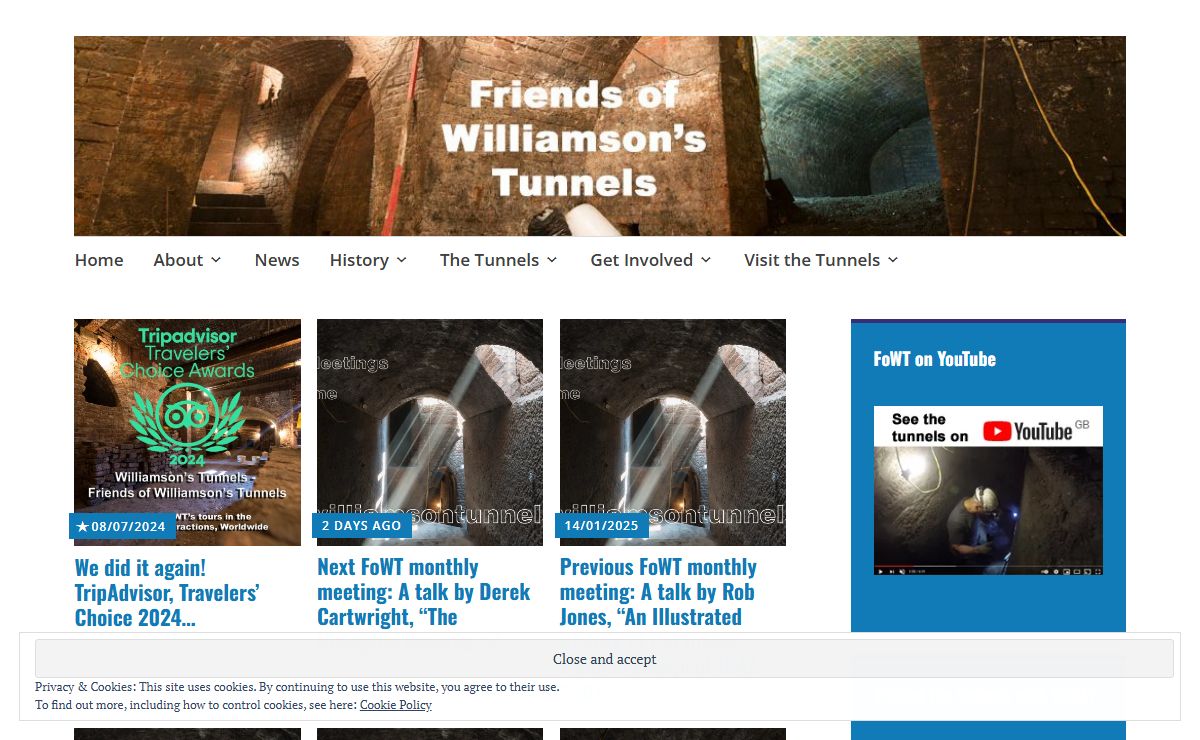Open the See the tunnels on YouTube image
This screenshot has width=1200, height=740.
[988, 490]
